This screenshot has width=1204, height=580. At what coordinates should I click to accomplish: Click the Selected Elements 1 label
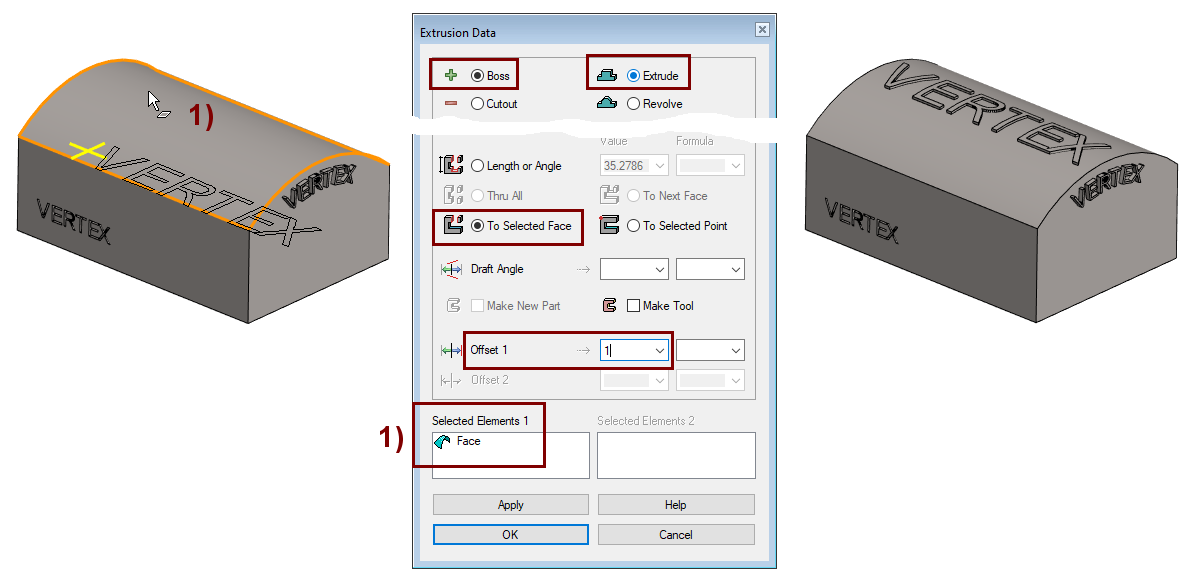tap(480, 421)
